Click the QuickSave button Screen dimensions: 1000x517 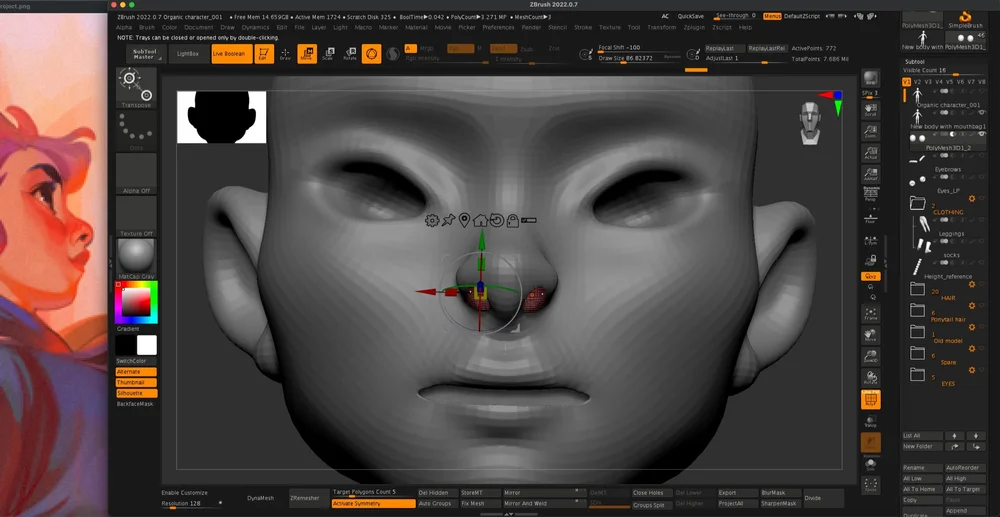coord(691,16)
